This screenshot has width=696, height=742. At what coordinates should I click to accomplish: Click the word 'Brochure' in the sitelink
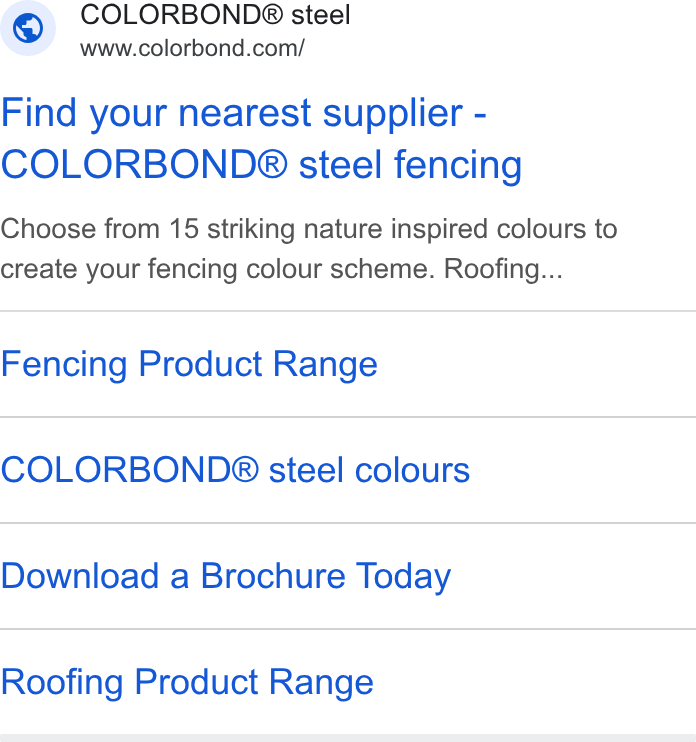pyautogui.click(x=273, y=575)
